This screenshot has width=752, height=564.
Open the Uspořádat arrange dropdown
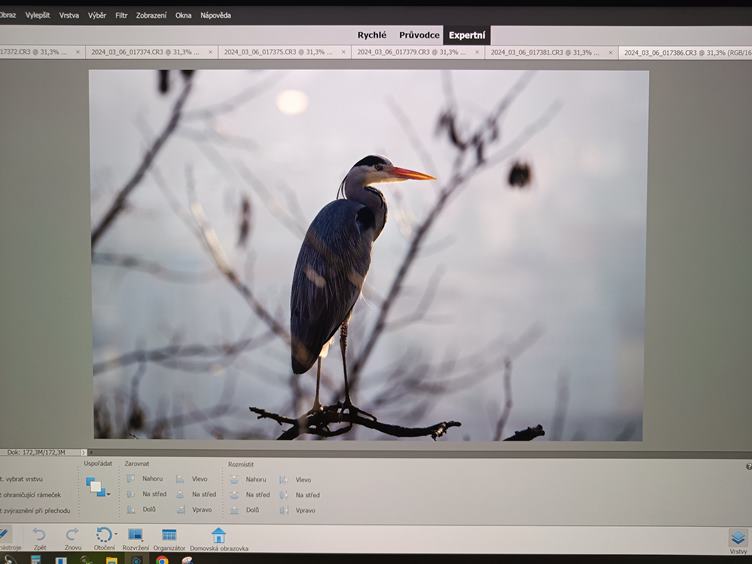coord(97,486)
